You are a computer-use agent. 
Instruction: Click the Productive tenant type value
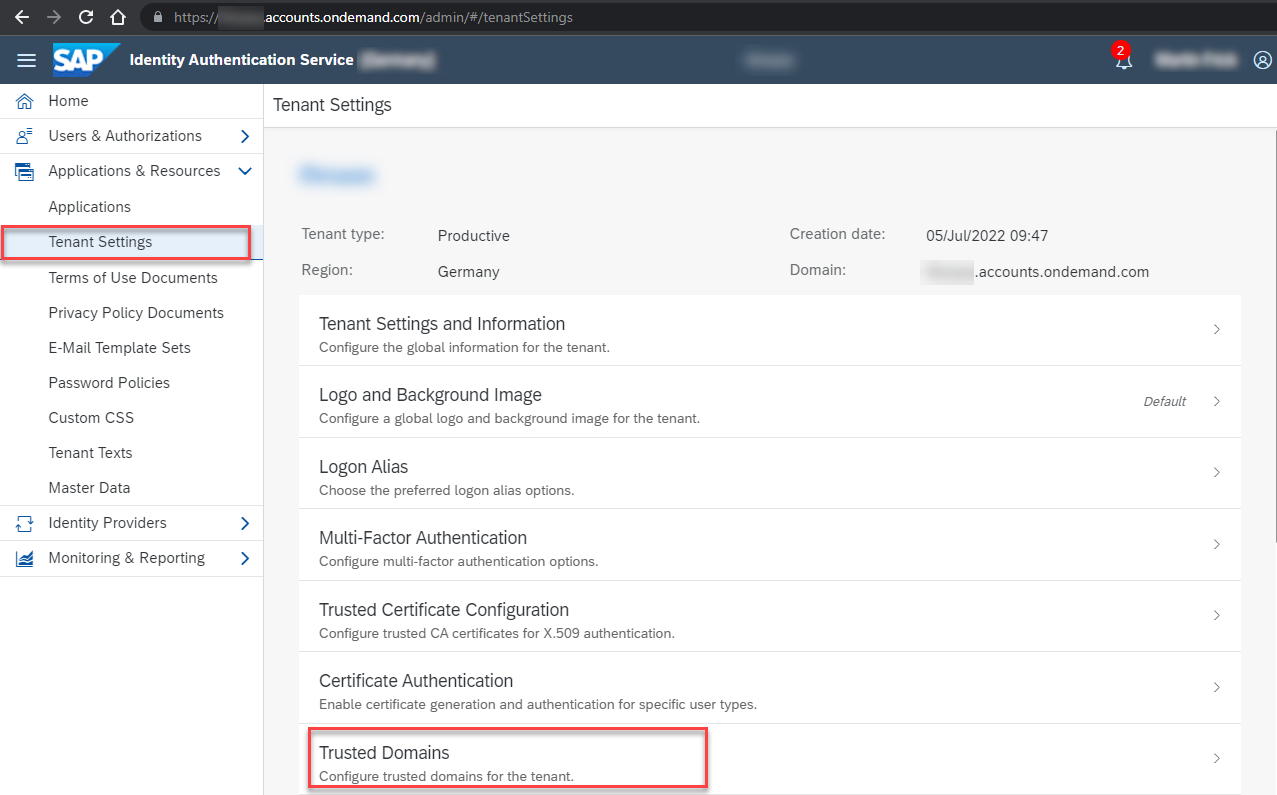tap(474, 236)
